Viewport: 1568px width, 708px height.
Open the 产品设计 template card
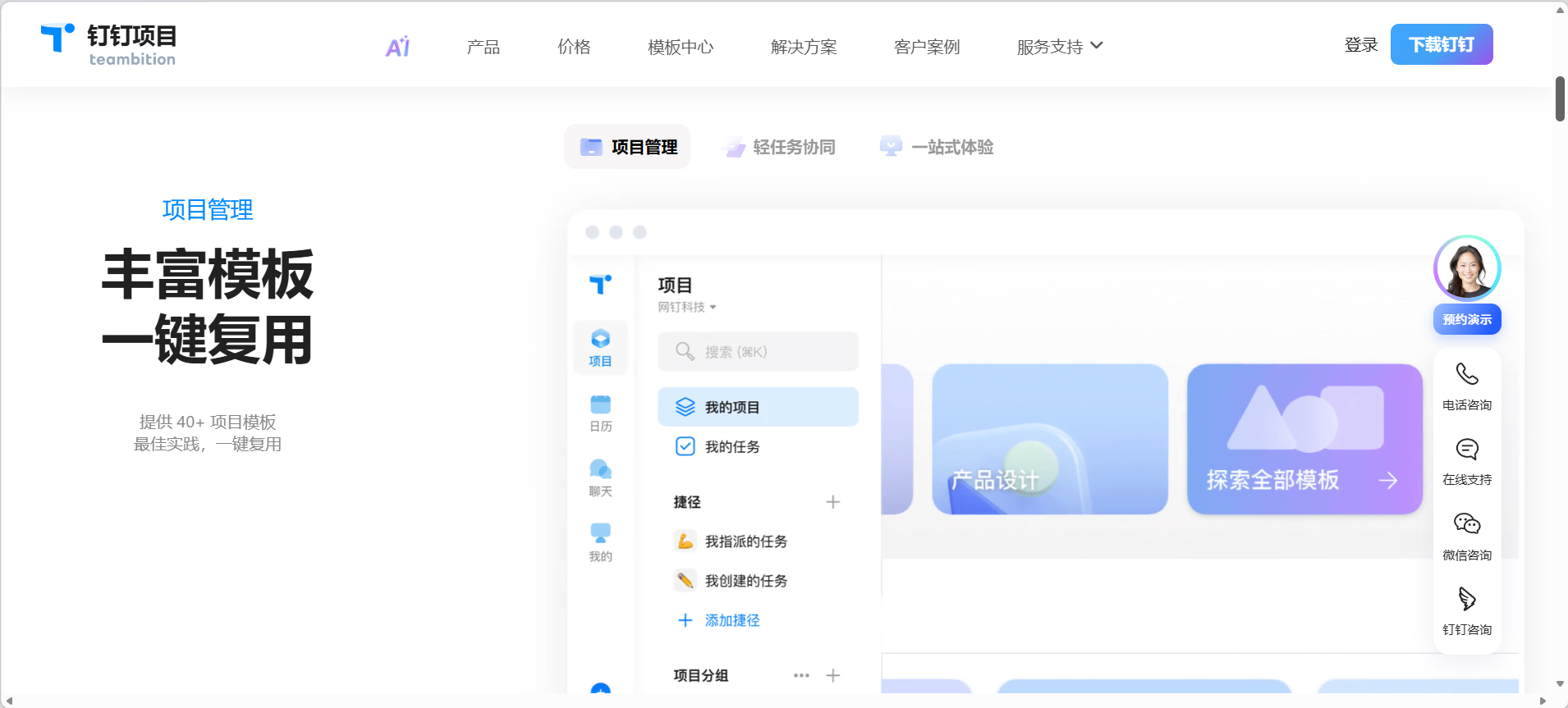click(x=1050, y=440)
